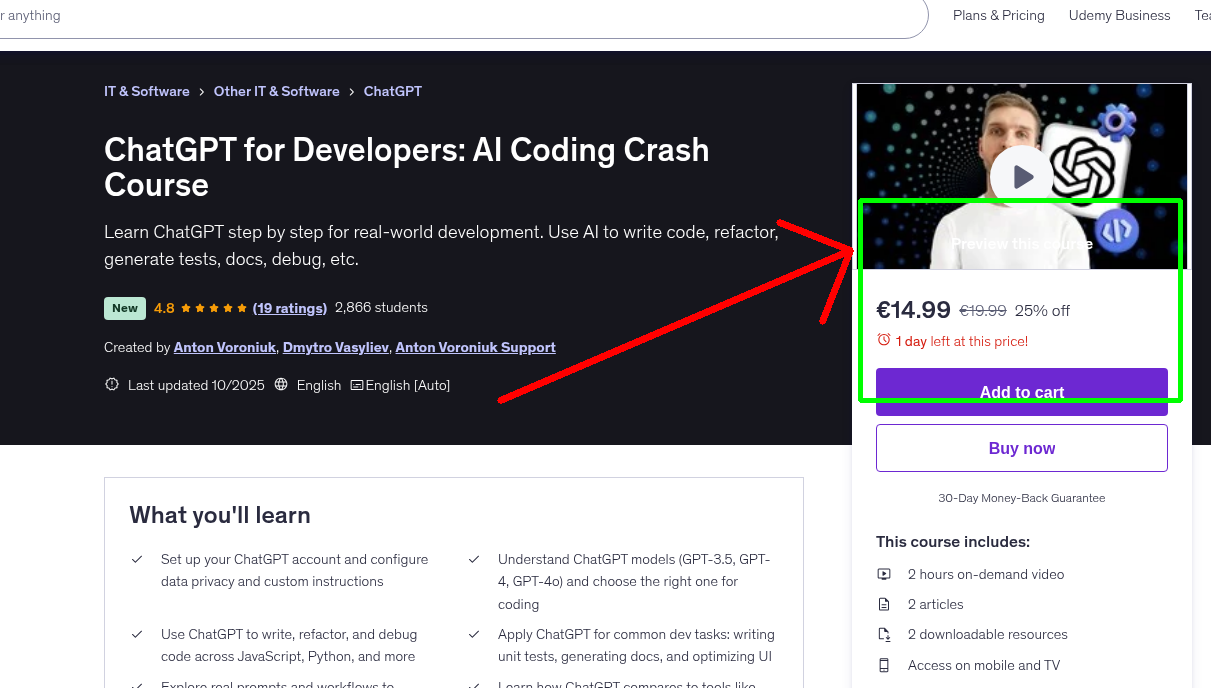Select Preview this course on the video
Image resolution: width=1211 pixels, height=688 pixels.
pyautogui.click(x=1021, y=243)
